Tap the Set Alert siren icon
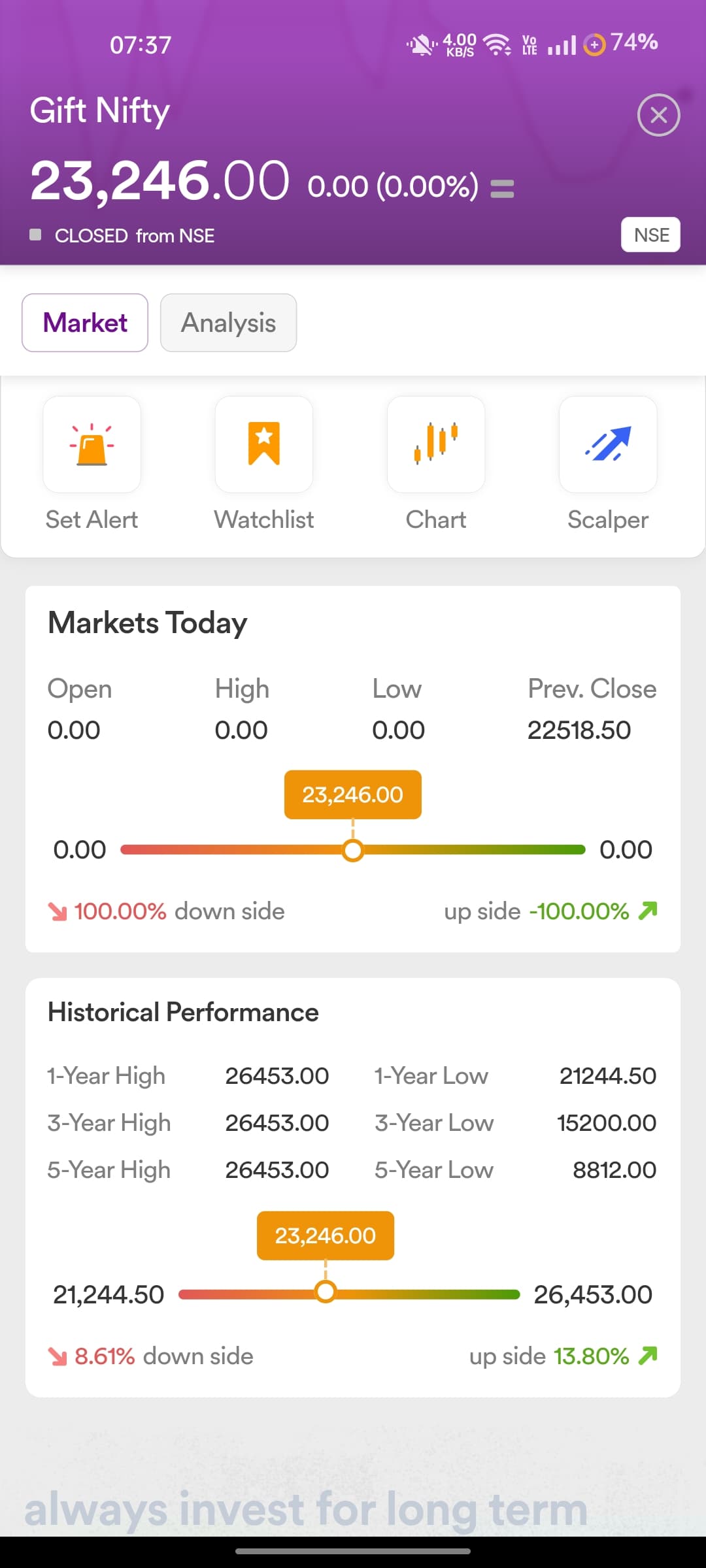The image size is (706, 1568). point(92,444)
